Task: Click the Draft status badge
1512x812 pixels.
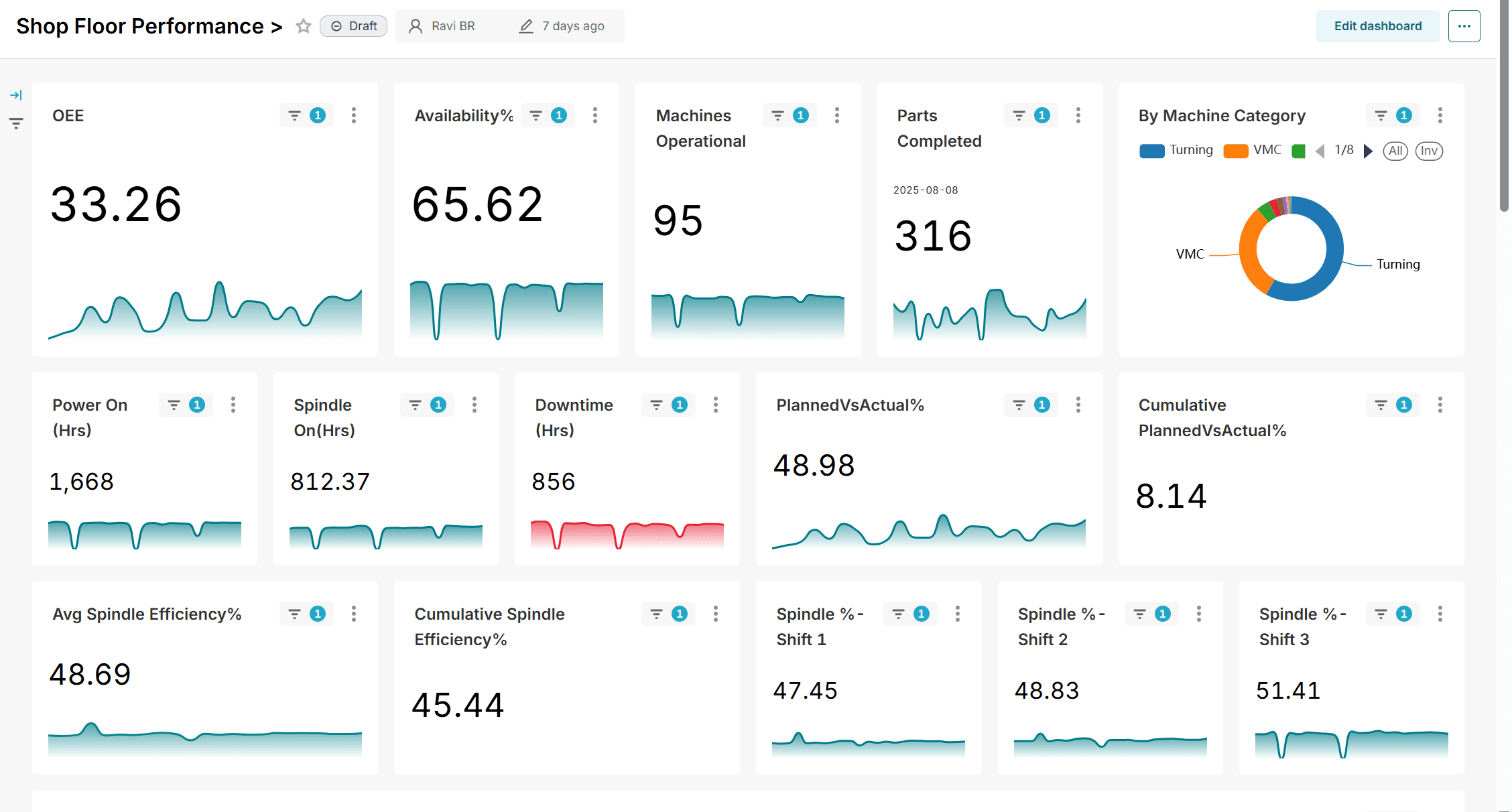Action: coord(354,26)
